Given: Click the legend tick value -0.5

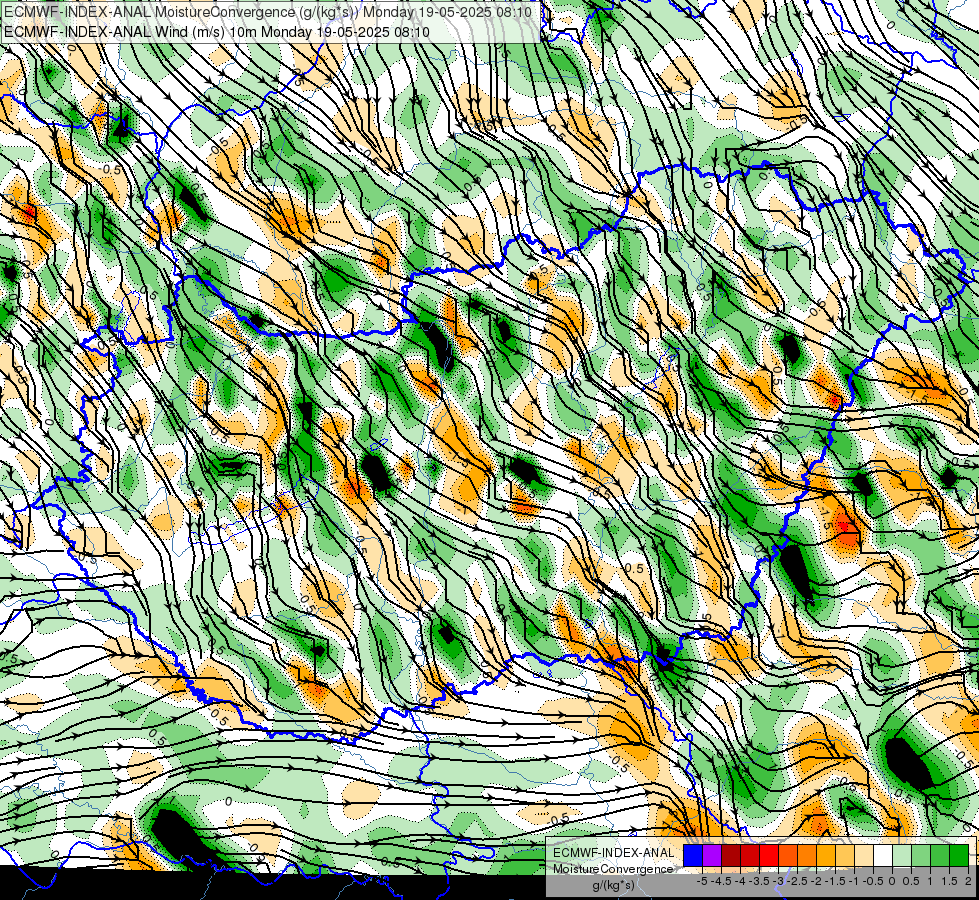Looking at the screenshot, I should (x=873, y=881).
